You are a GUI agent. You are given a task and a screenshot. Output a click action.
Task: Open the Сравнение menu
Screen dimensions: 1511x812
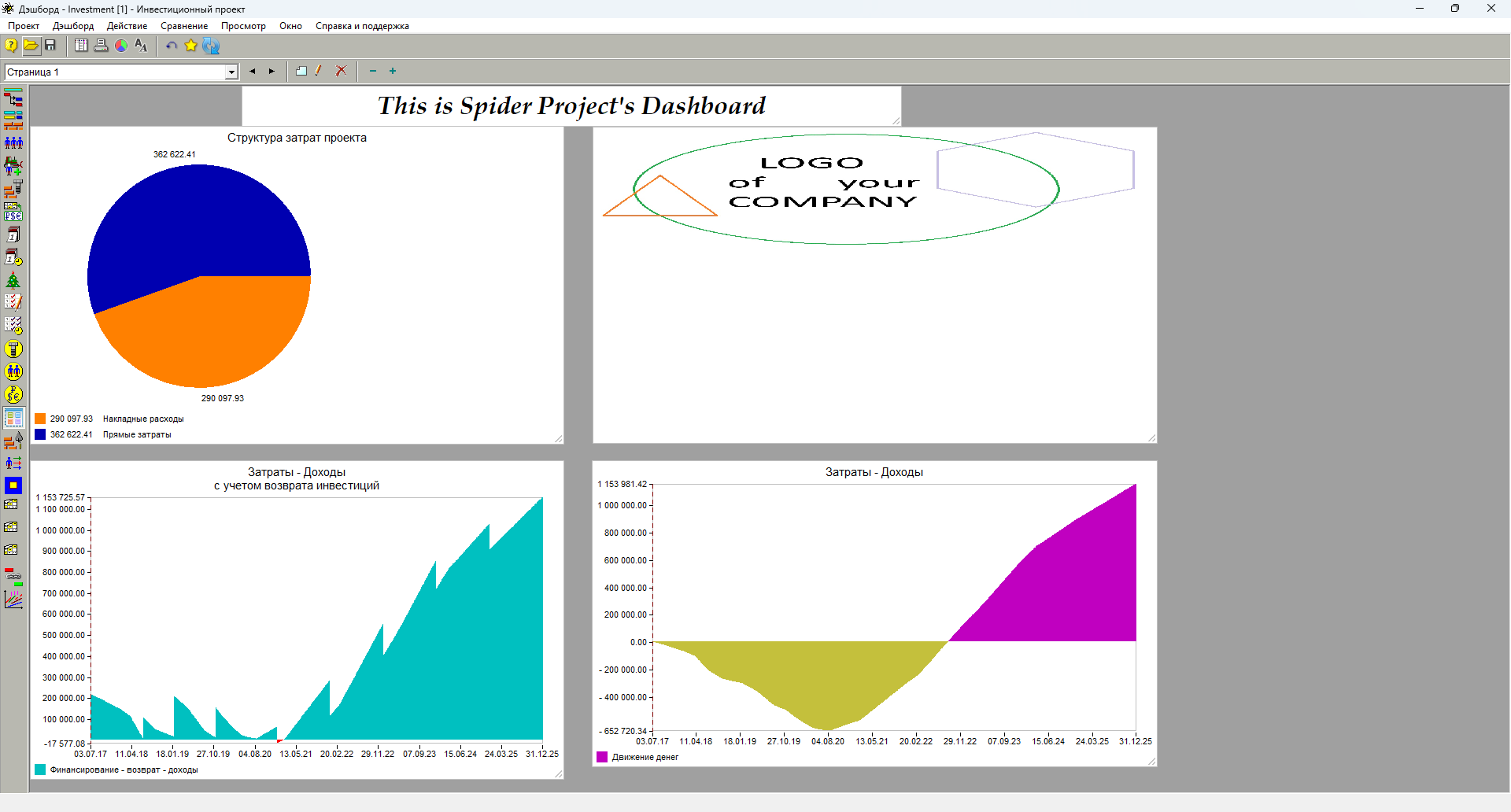coord(184,26)
